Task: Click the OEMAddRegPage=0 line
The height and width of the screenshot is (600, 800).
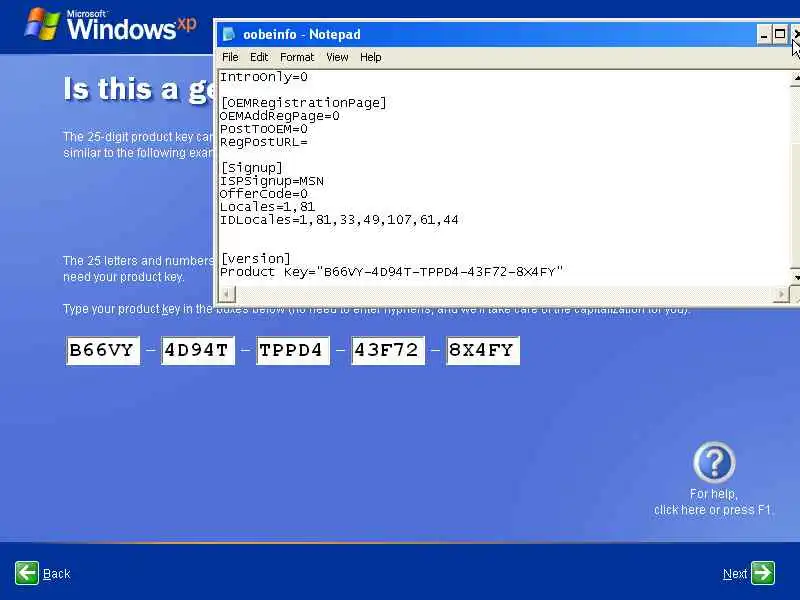Action: point(279,116)
